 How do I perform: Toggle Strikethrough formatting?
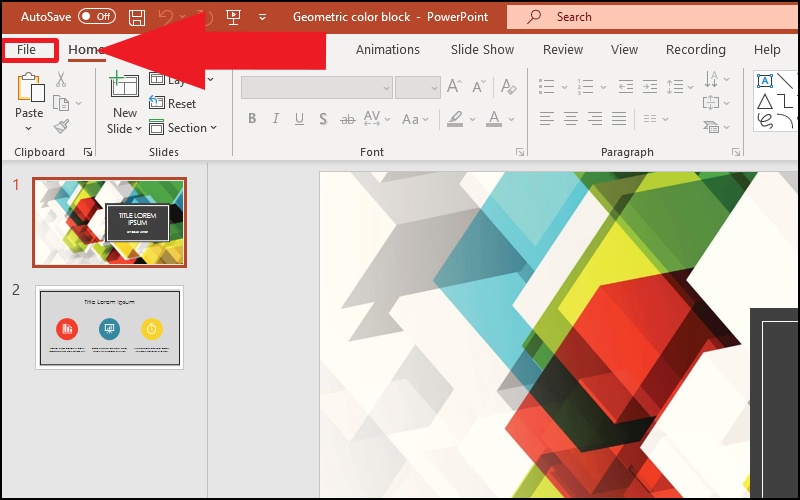[x=347, y=119]
